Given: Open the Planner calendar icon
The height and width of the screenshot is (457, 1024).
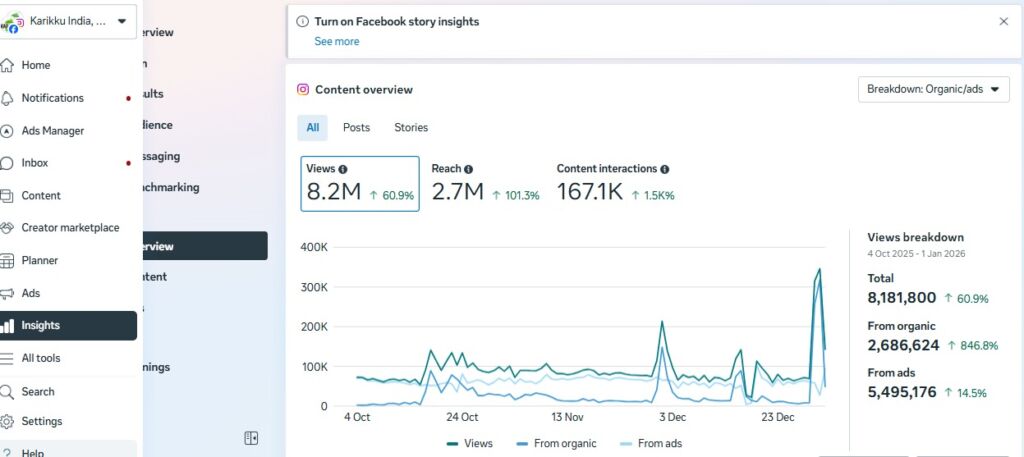Looking at the screenshot, I should [8, 261].
